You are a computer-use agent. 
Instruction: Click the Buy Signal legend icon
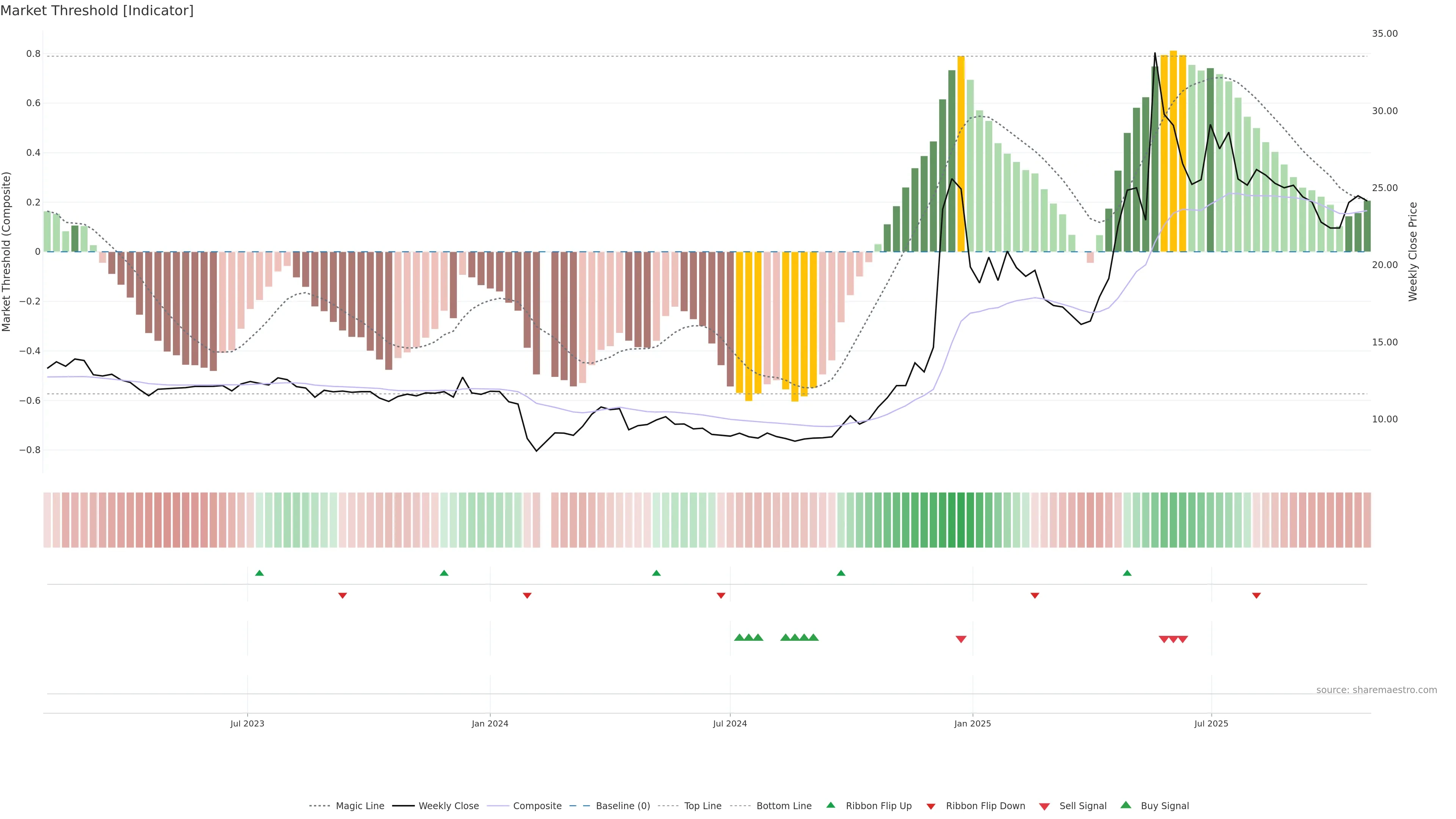(1126, 805)
